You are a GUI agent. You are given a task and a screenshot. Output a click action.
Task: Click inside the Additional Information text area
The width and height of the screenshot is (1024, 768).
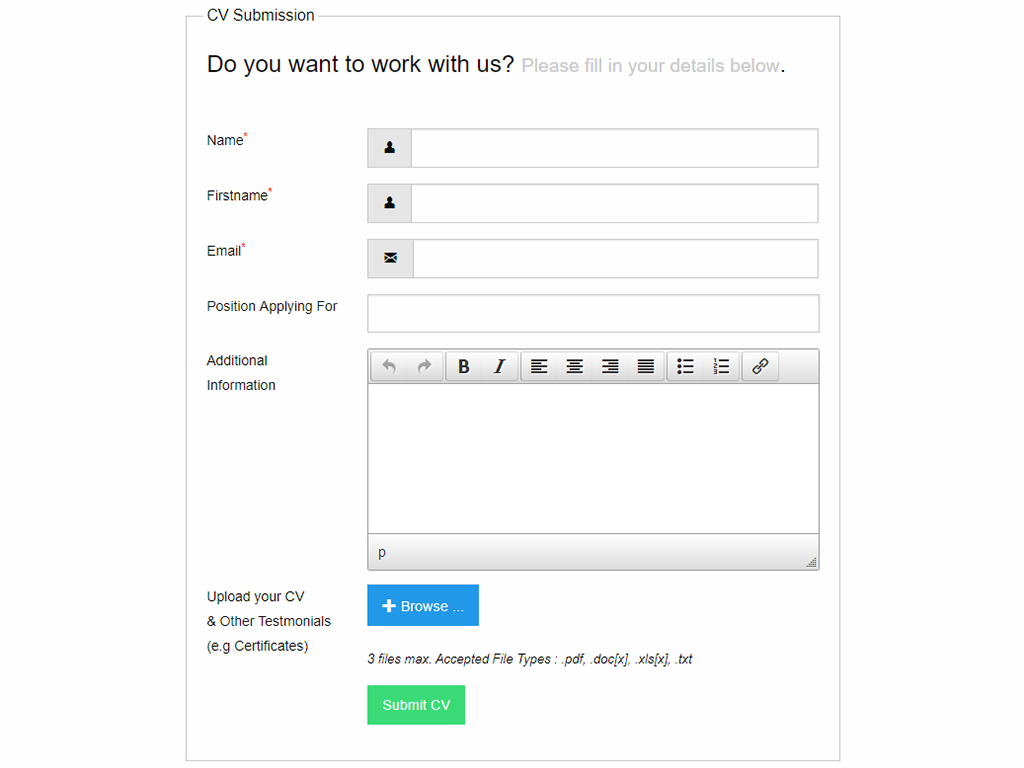click(x=593, y=458)
